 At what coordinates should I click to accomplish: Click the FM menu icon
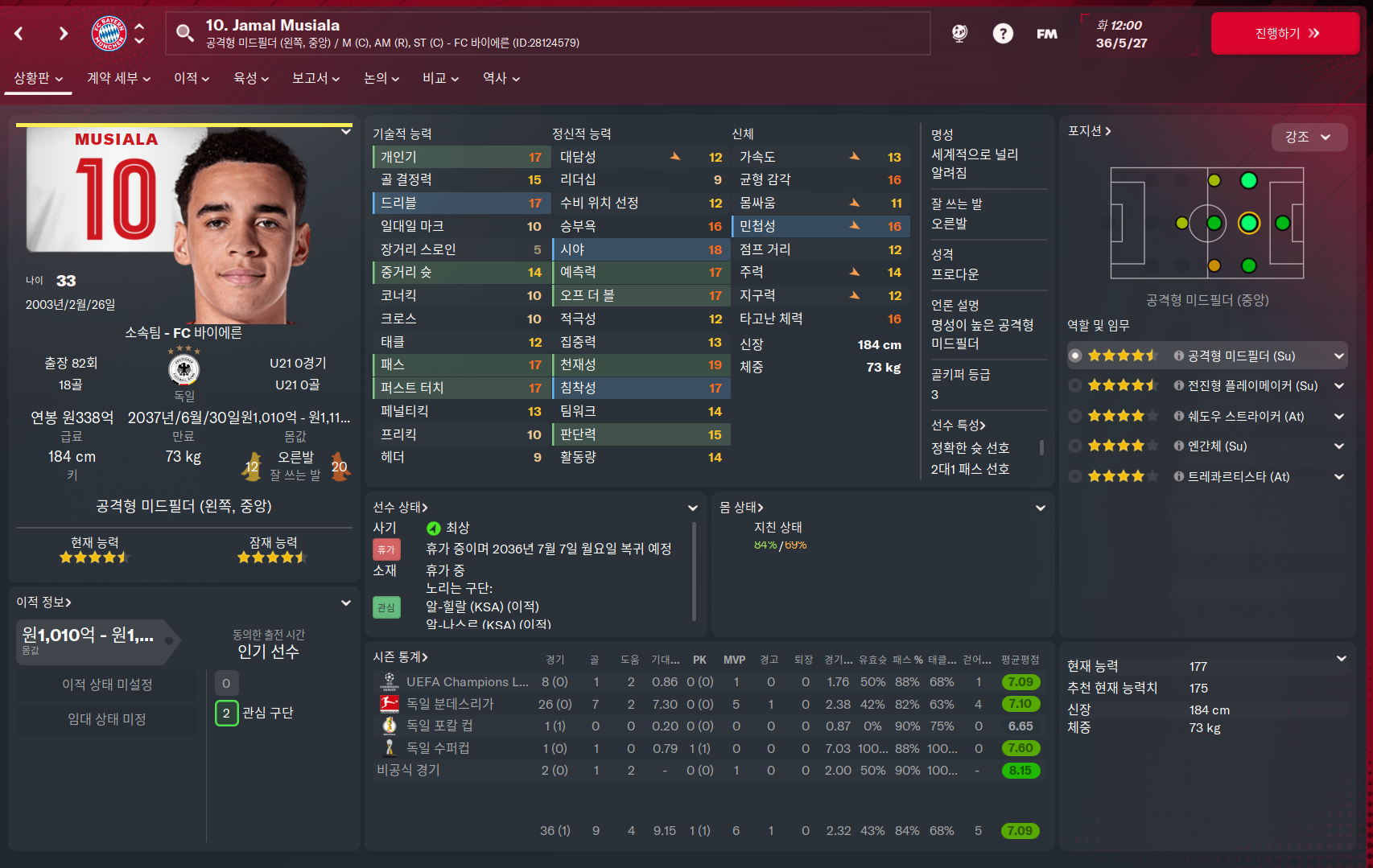click(x=1047, y=34)
